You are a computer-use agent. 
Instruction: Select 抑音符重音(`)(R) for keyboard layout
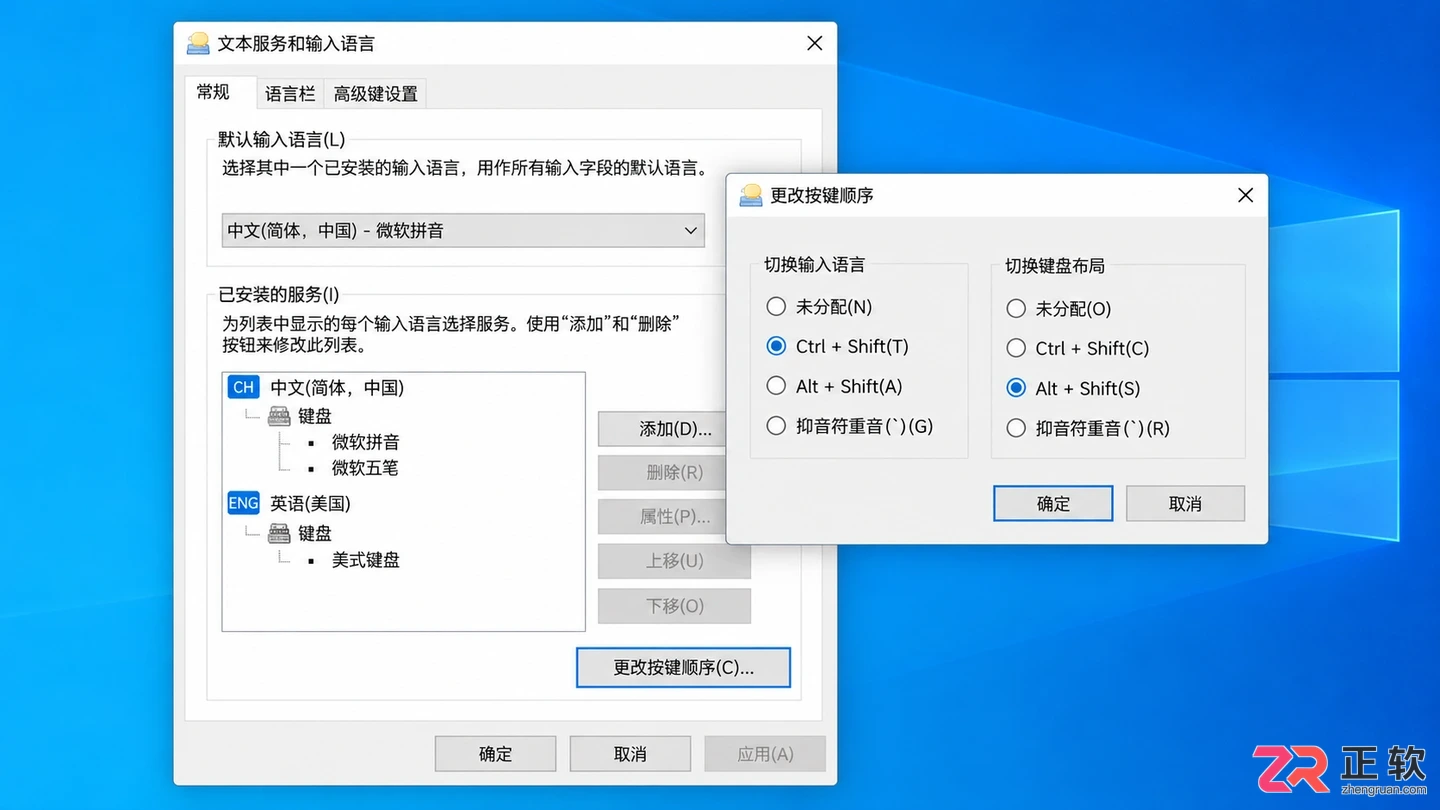point(1016,428)
